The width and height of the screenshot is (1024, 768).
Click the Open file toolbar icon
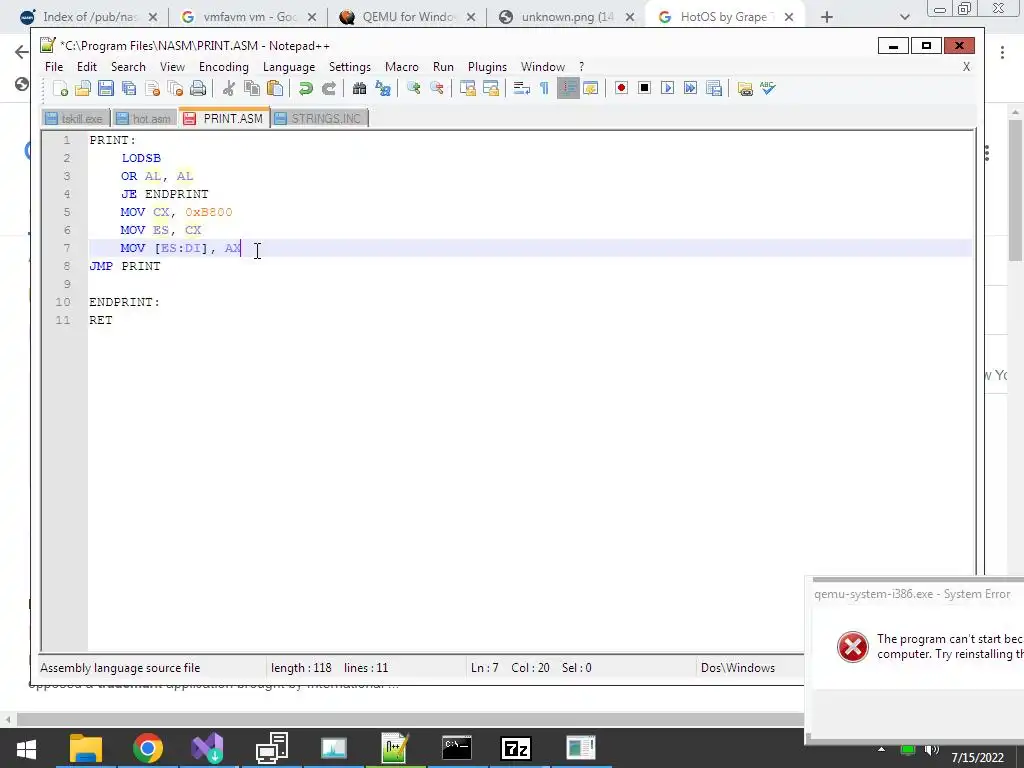[83, 88]
